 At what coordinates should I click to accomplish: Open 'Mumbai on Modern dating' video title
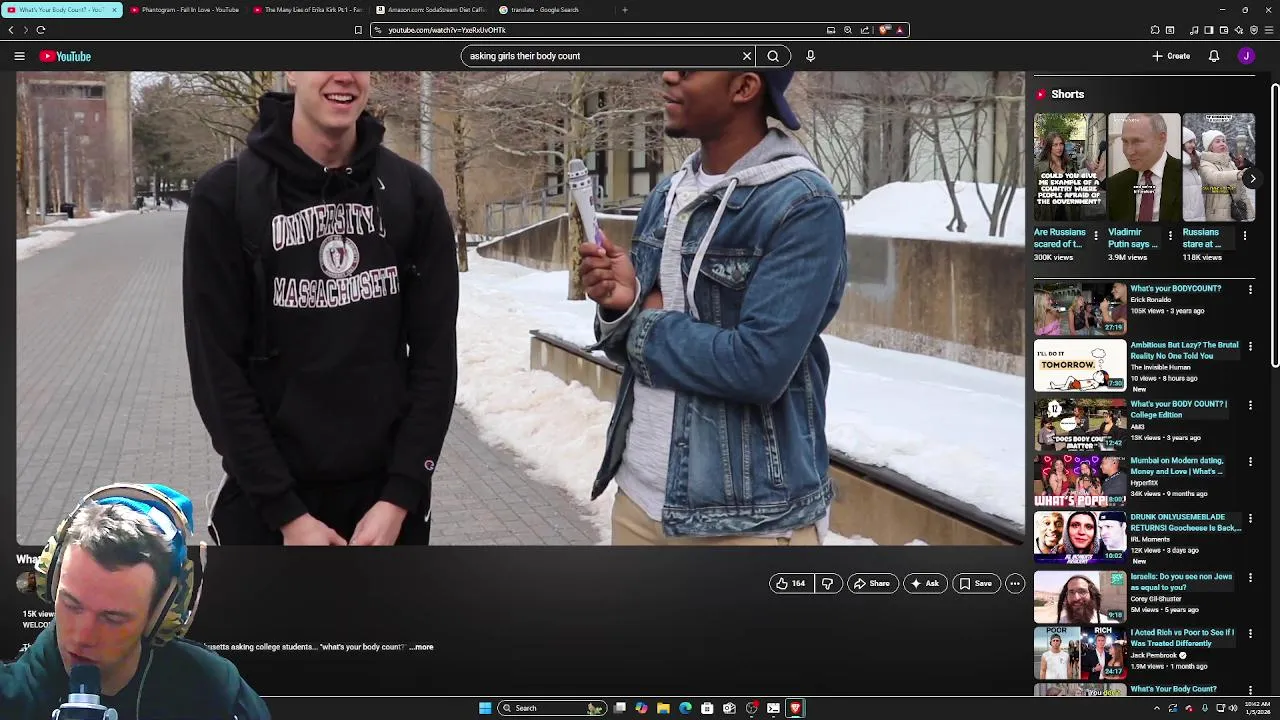click(x=1177, y=466)
